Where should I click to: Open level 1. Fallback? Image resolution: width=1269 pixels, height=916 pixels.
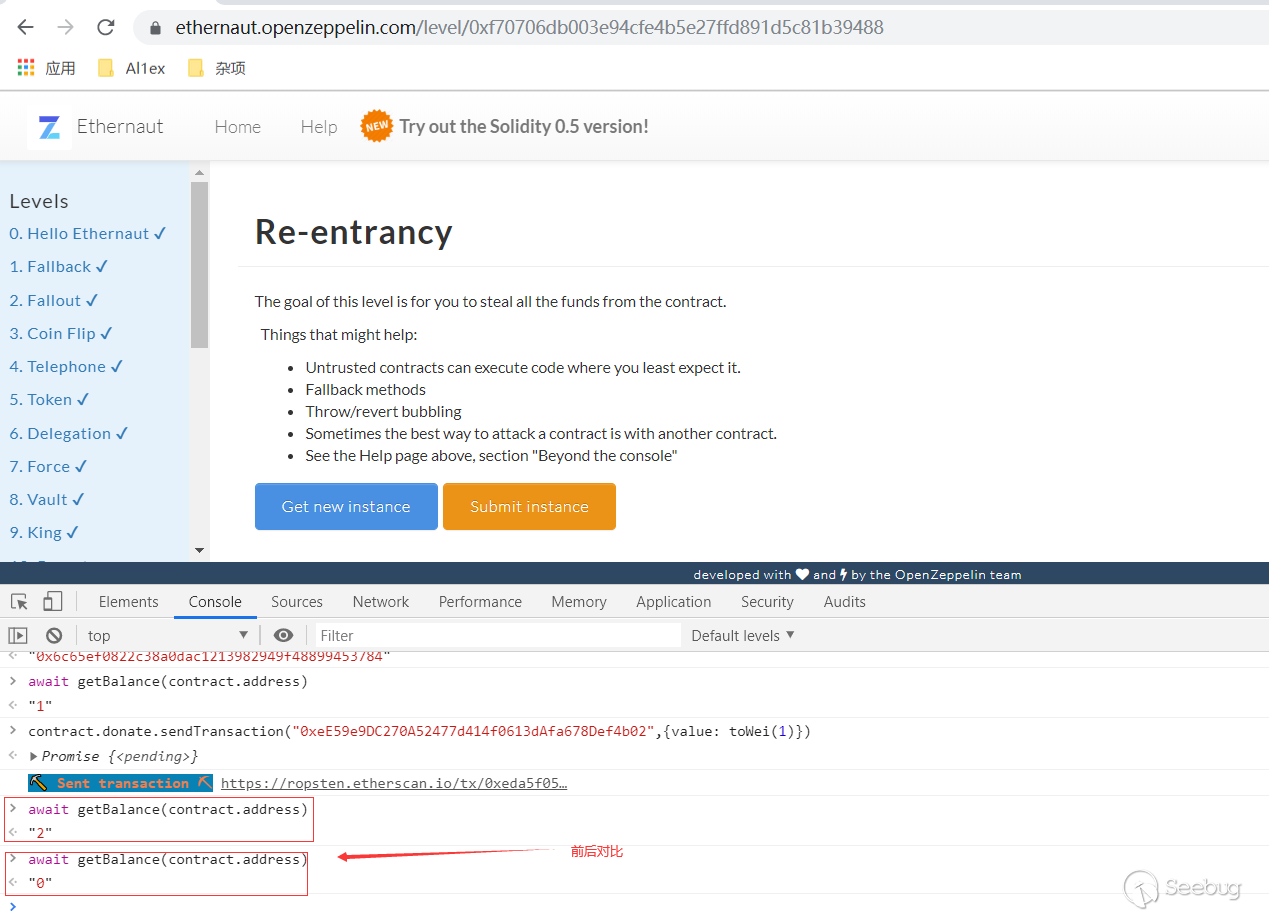coord(59,266)
